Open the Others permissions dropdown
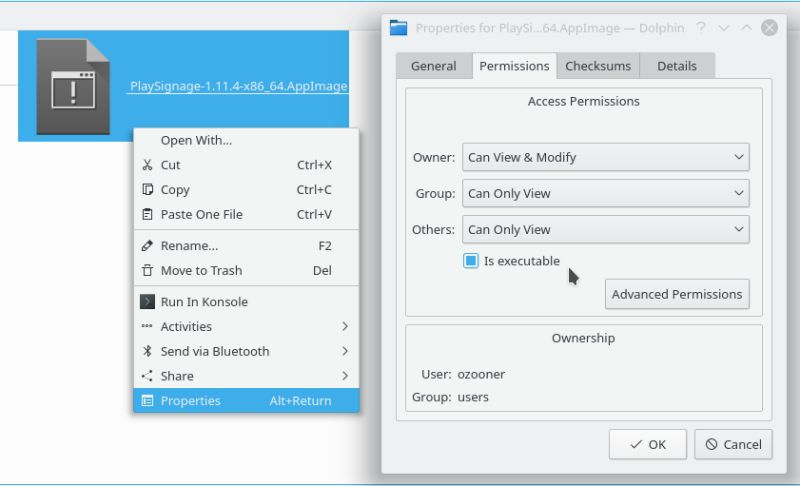The height and width of the screenshot is (486, 800). click(606, 229)
